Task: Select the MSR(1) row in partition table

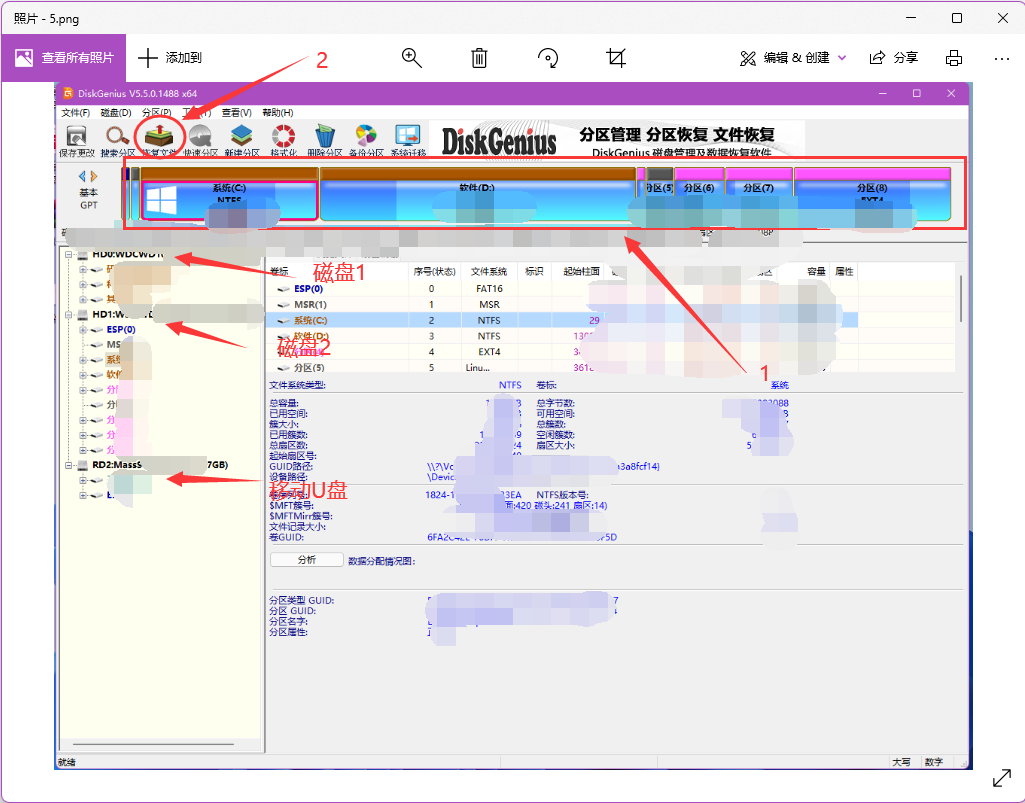Action: [x=562, y=305]
